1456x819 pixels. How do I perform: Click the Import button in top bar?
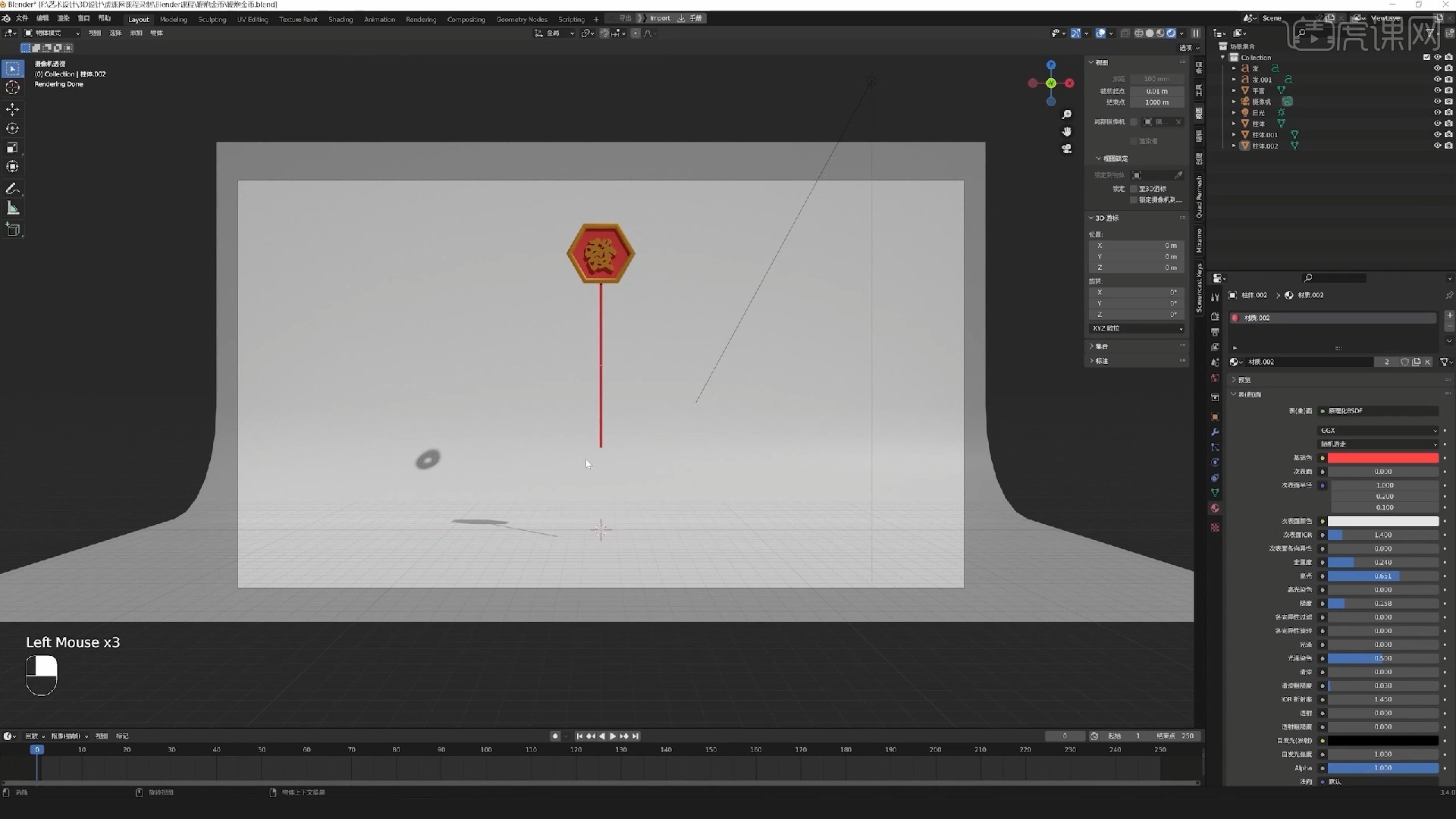pyautogui.click(x=660, y=18)
